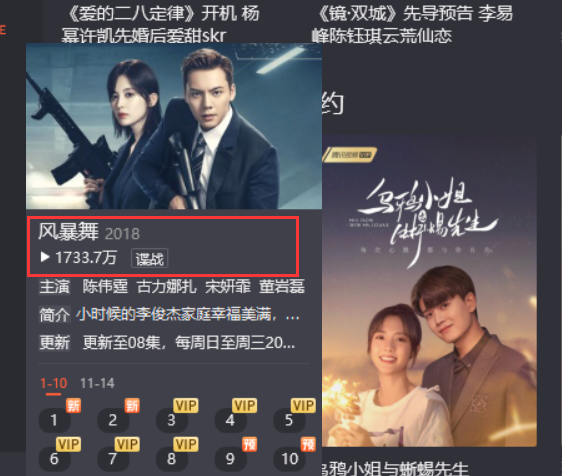This screenshot has width=562, height=476.
Task: Switch to episodes 11-14 tab
Action: (x=97, y=384)
